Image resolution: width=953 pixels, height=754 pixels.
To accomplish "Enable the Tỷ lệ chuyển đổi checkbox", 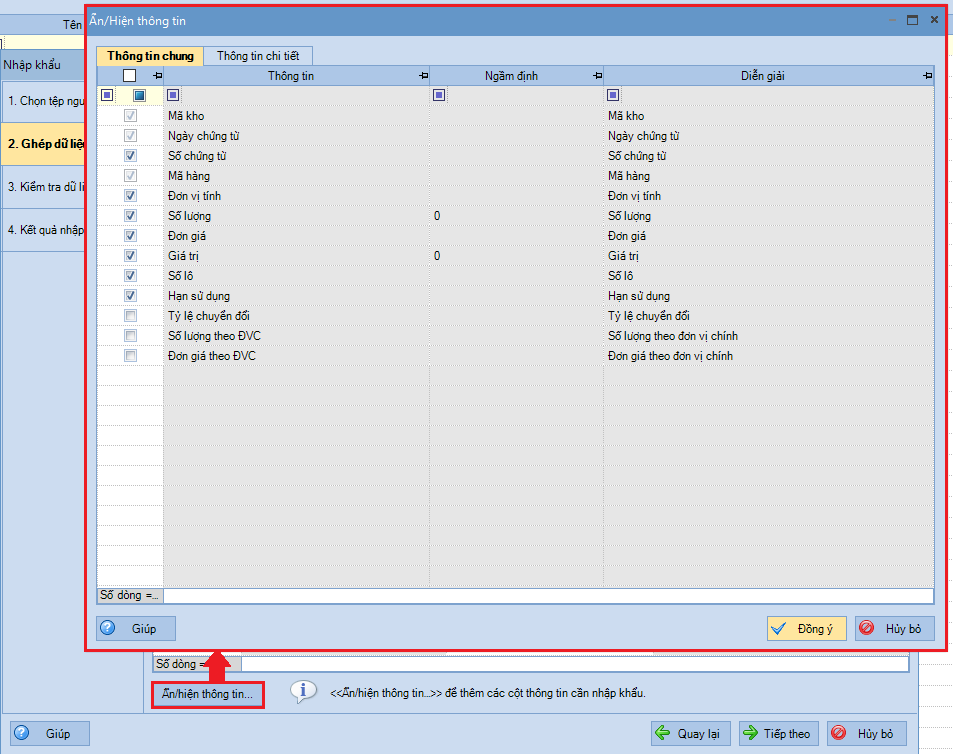I will click(130, 315).
